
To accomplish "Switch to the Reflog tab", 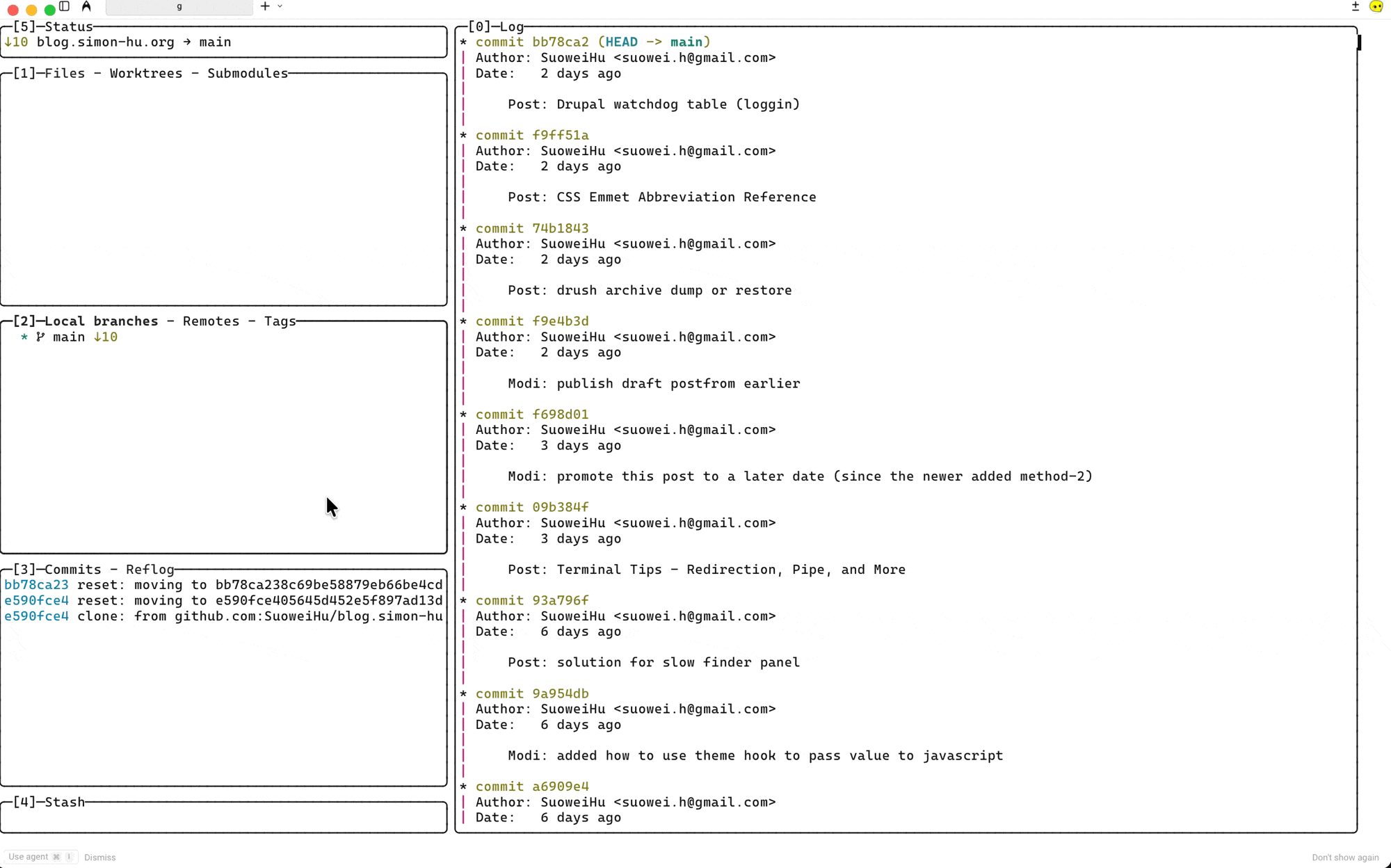I will [150, 570].
